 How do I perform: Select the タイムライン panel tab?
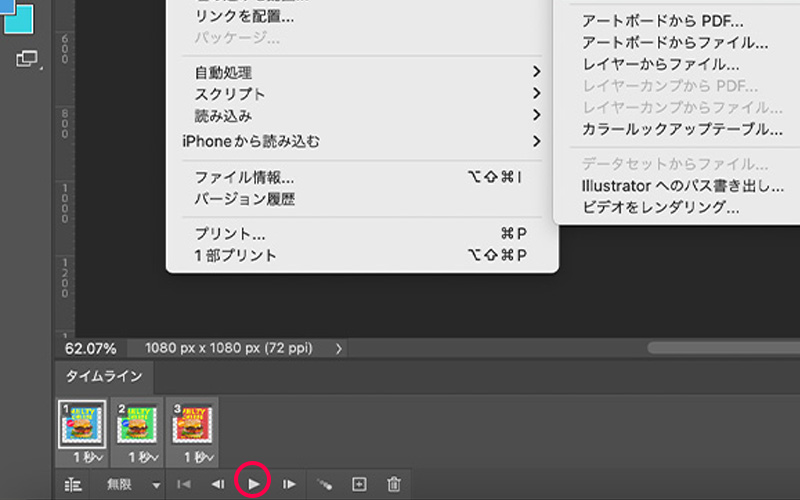click(x=104, y=377)
